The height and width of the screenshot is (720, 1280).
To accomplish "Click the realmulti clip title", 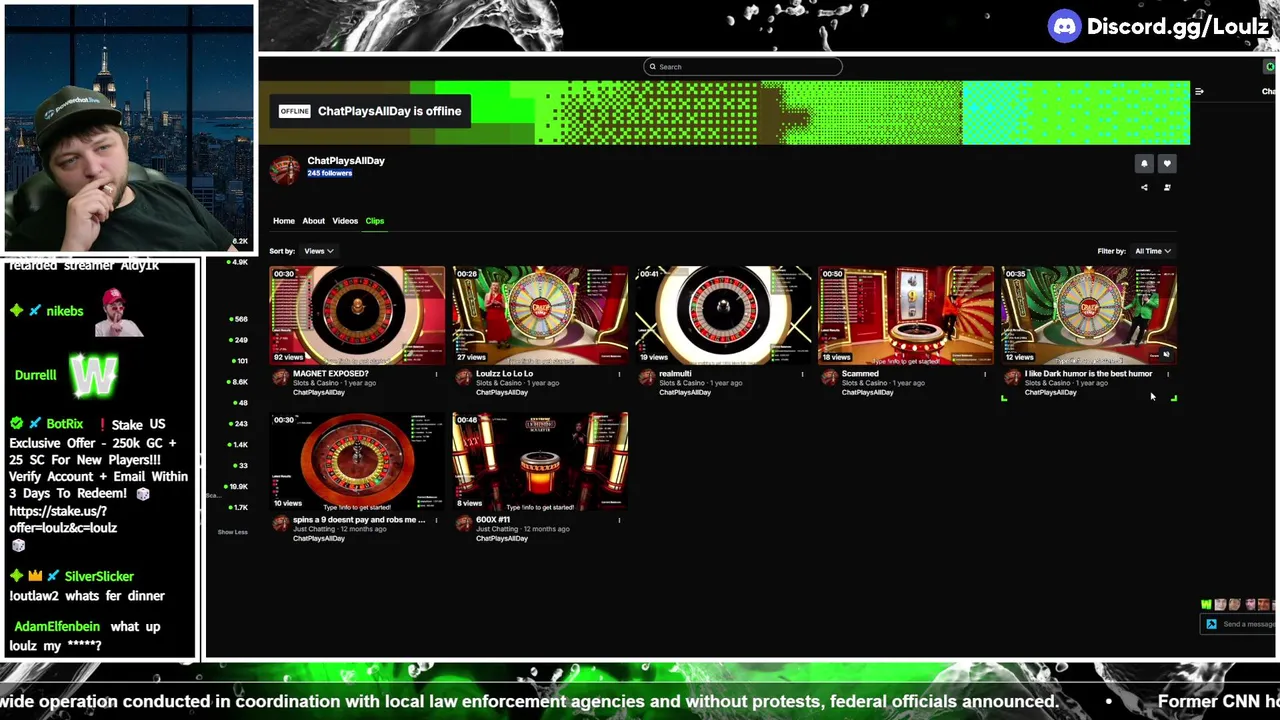I will [x=675, y=374].
